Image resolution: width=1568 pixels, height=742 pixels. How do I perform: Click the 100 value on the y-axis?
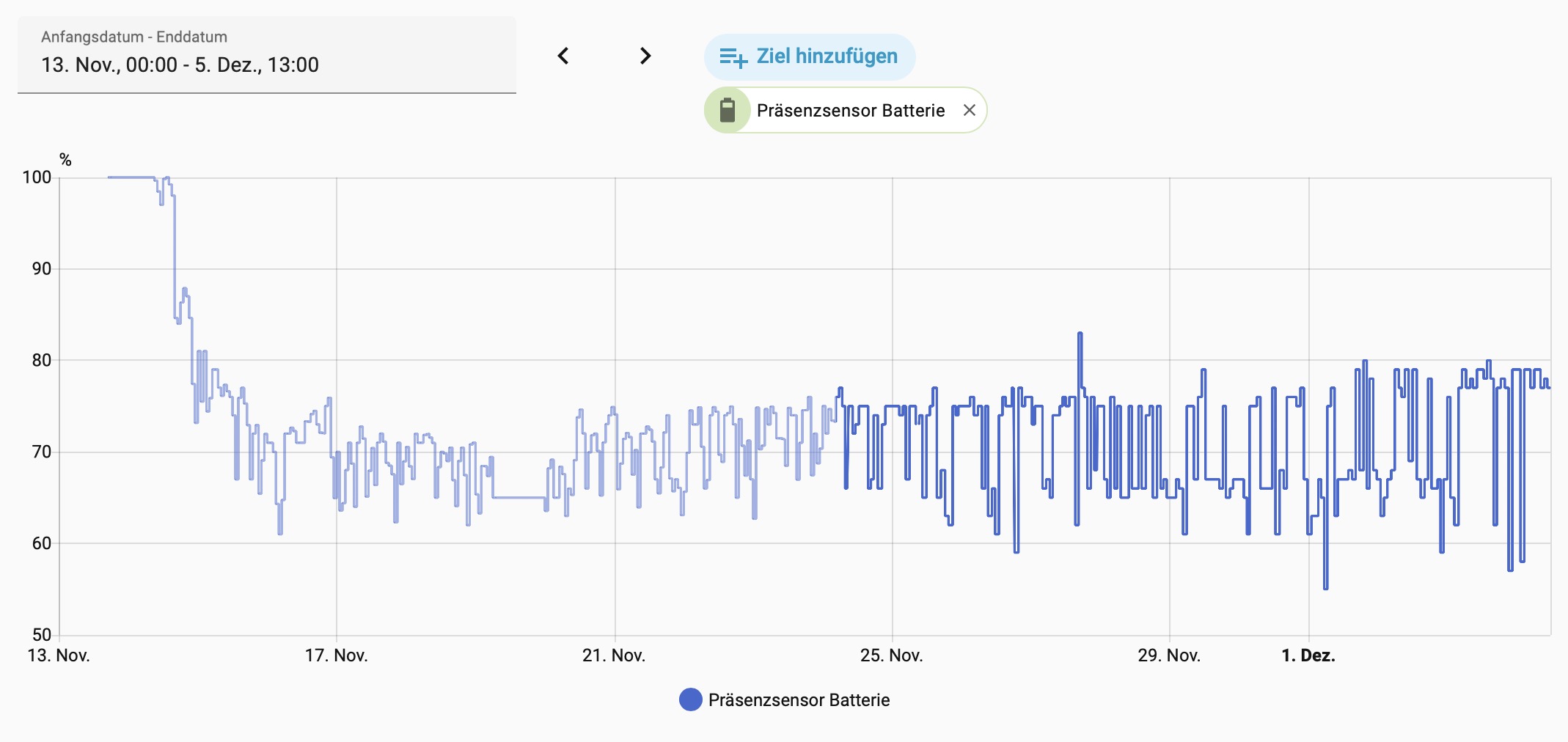(37, 177)
